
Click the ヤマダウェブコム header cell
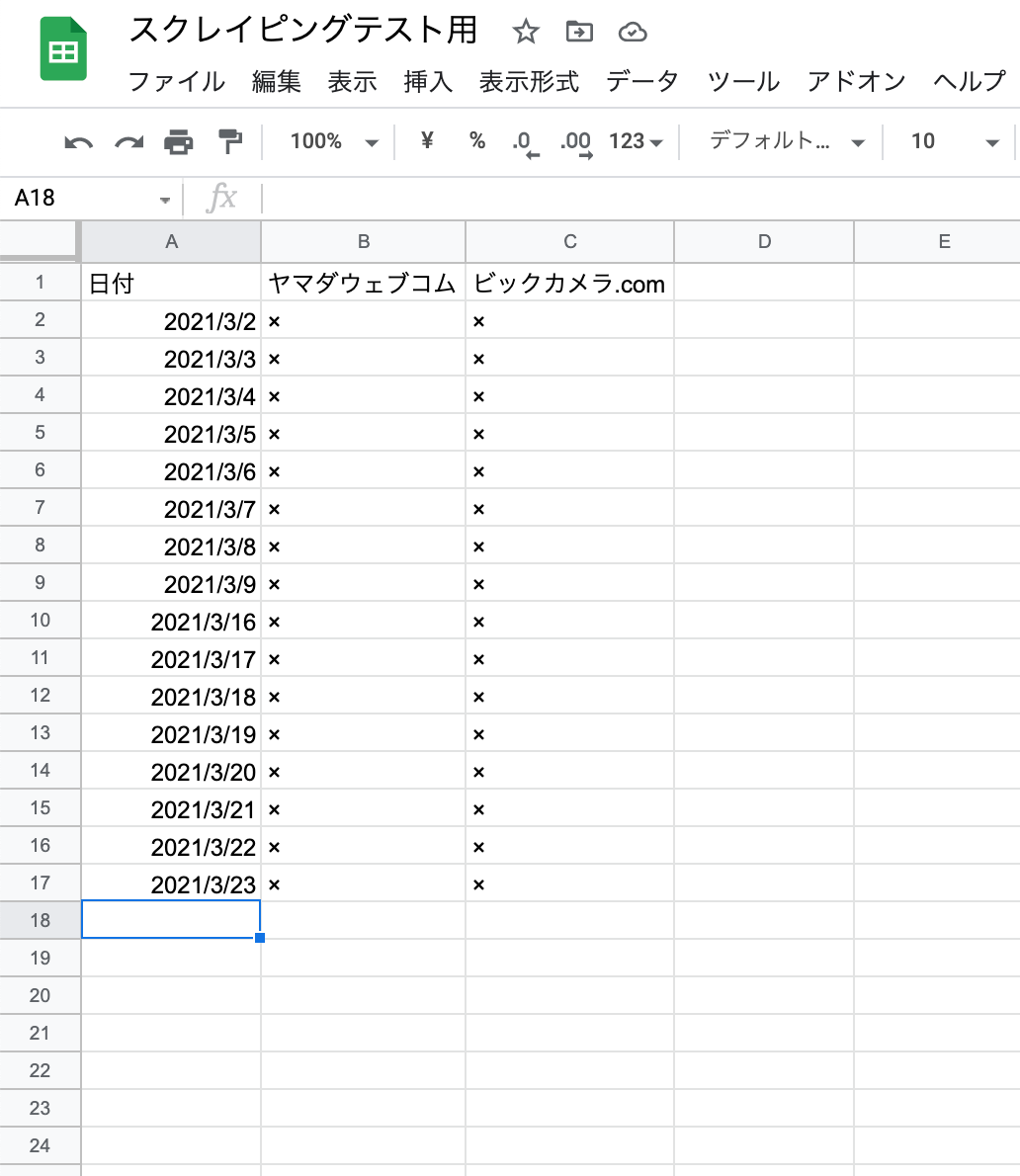click(x=363, y=283)
